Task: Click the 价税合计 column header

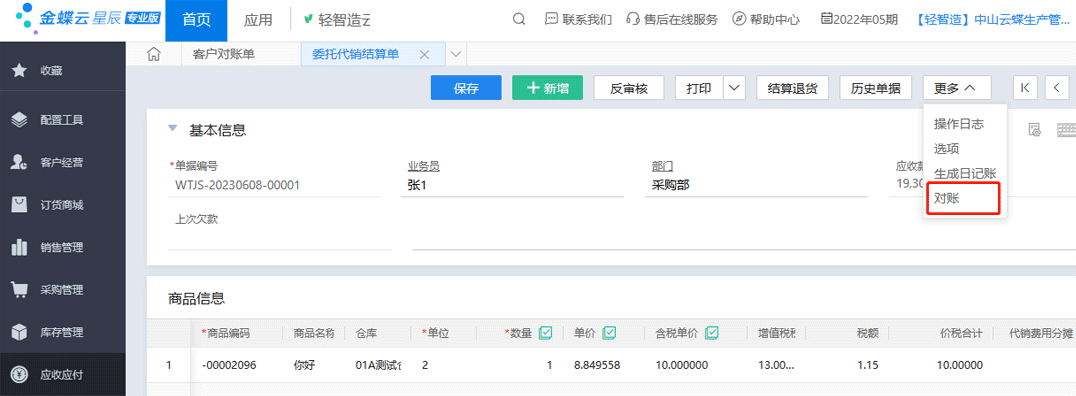Action: click(961, 333)
